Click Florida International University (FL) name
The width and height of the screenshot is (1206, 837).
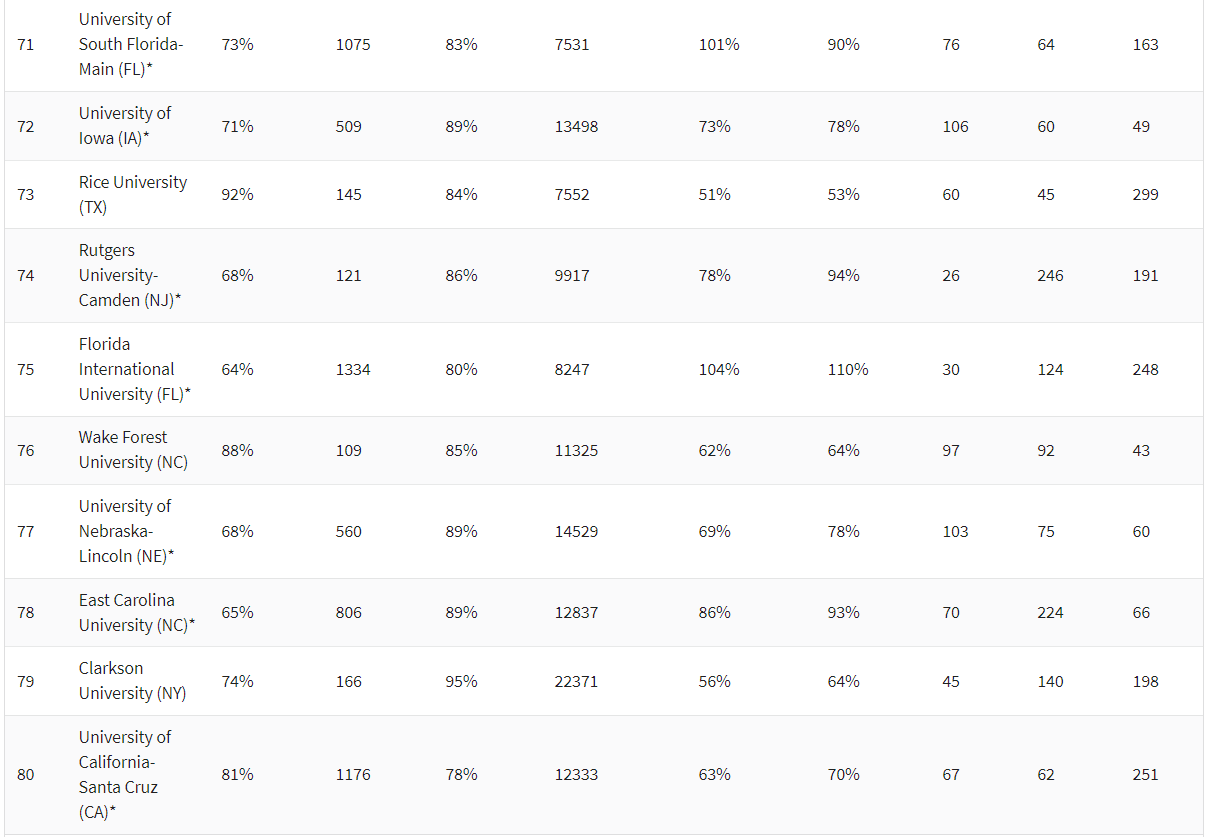(x=134, y=369)
